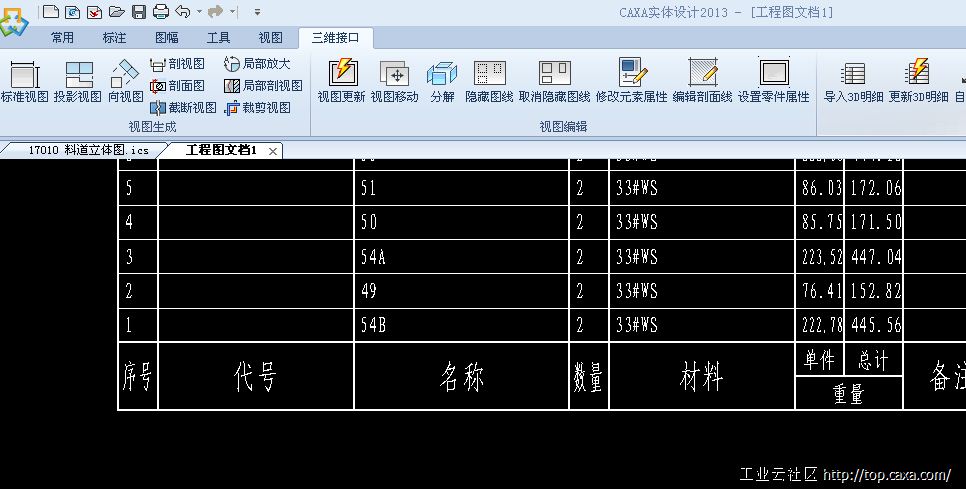Open the customize quick access toolbar dropdown
966x489 pixels.
click(257, 11)
